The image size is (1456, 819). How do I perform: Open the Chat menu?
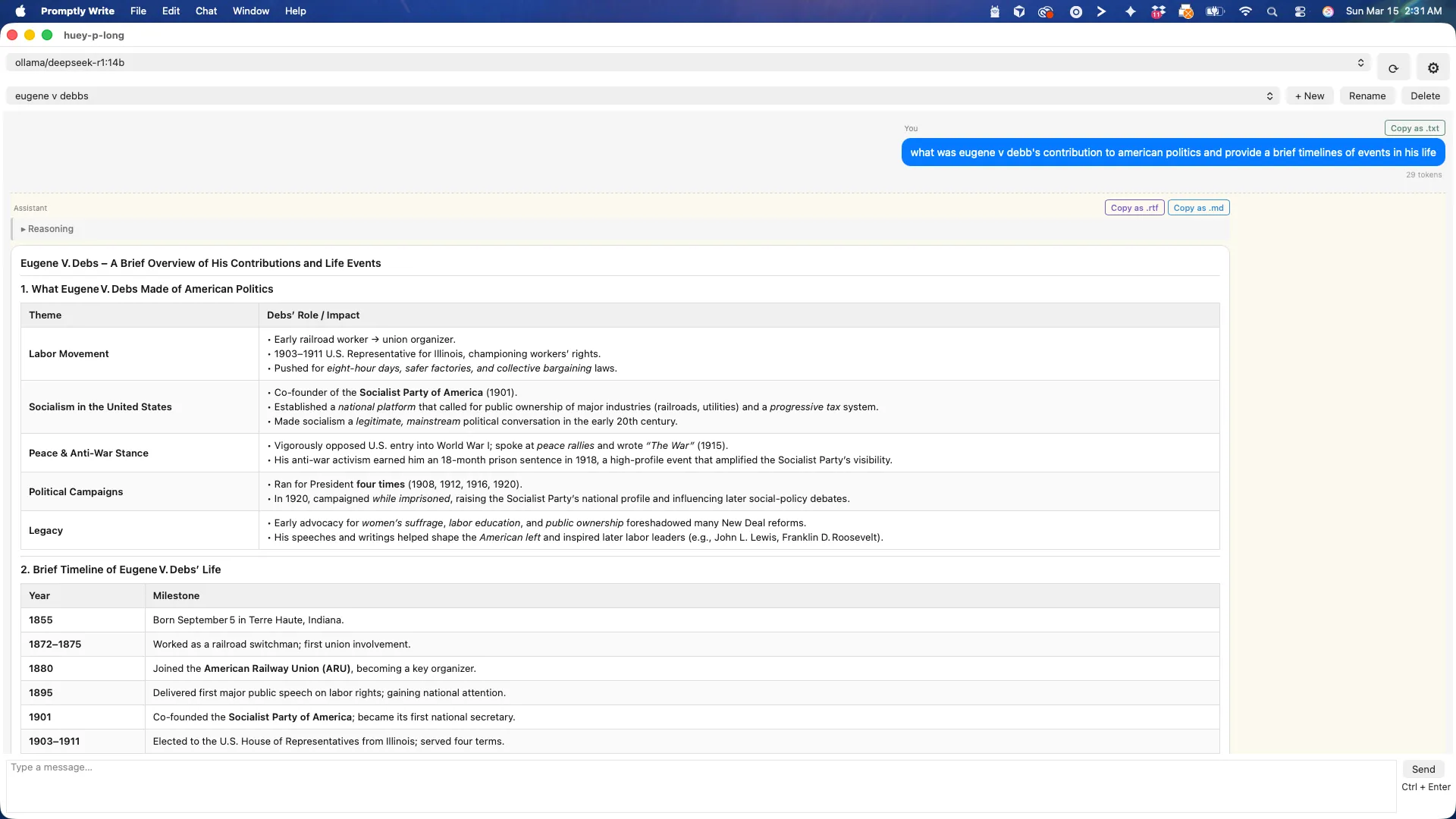click(206, 11)
